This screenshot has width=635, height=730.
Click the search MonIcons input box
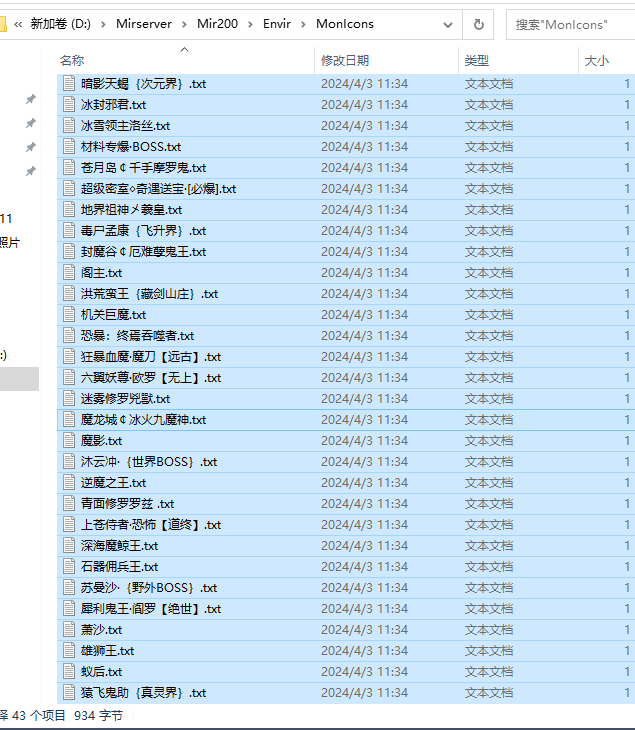pos(570,25)
